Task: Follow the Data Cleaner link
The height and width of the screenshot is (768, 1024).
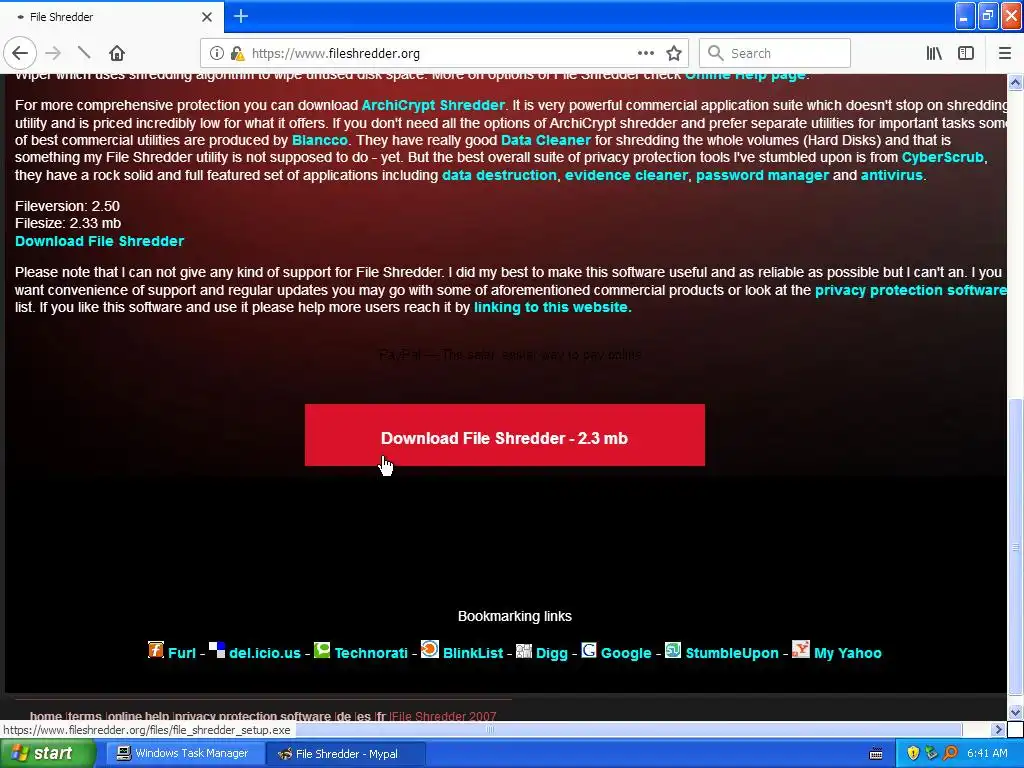Action: (x=545, y=140)
